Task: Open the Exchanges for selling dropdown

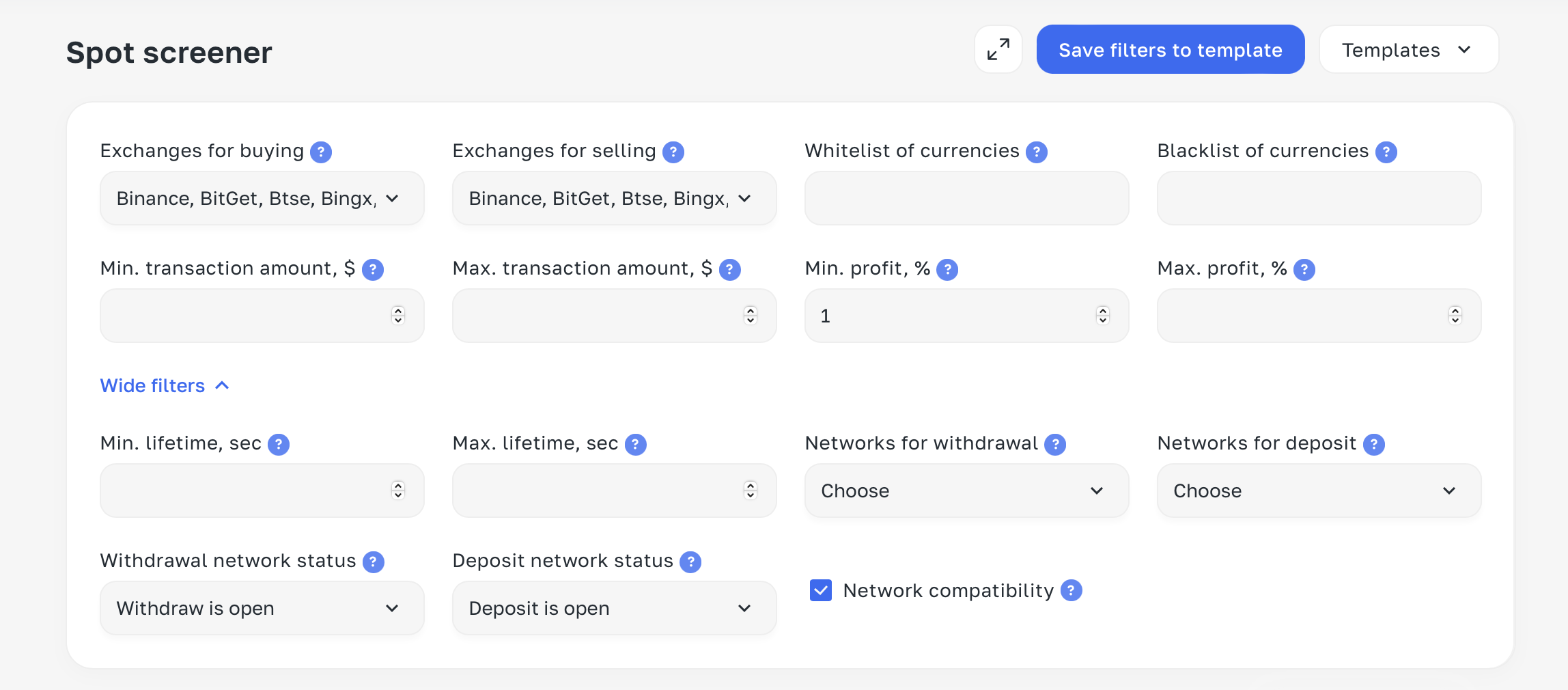Action: 615,198
